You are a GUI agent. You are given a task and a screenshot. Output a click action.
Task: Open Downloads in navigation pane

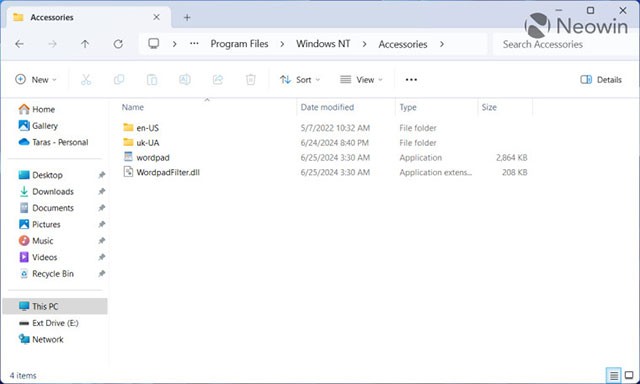47,191
